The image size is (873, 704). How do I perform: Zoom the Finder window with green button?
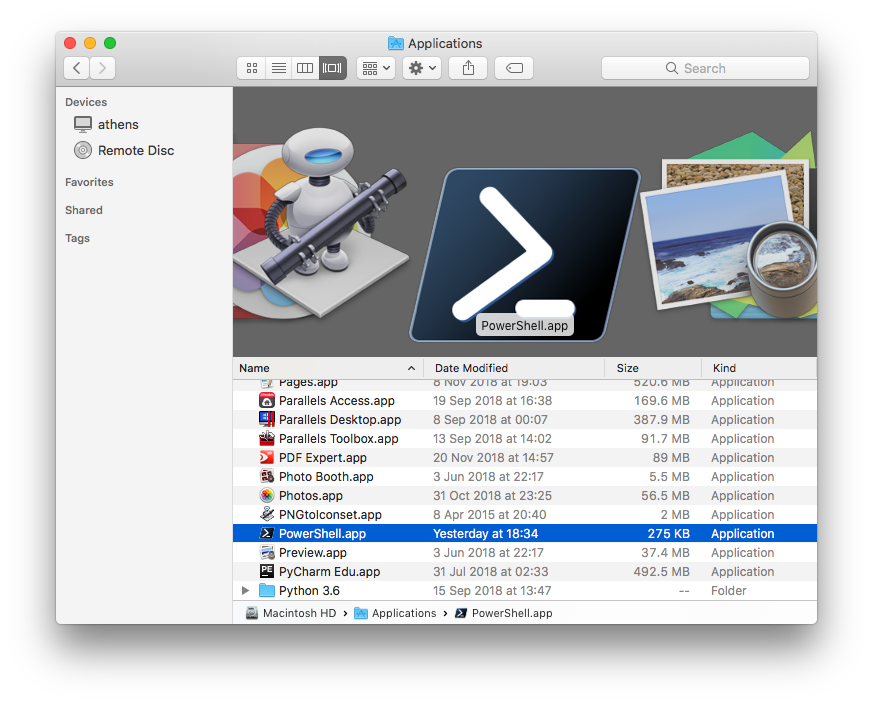pyautogui.click(x=110, y=43)
